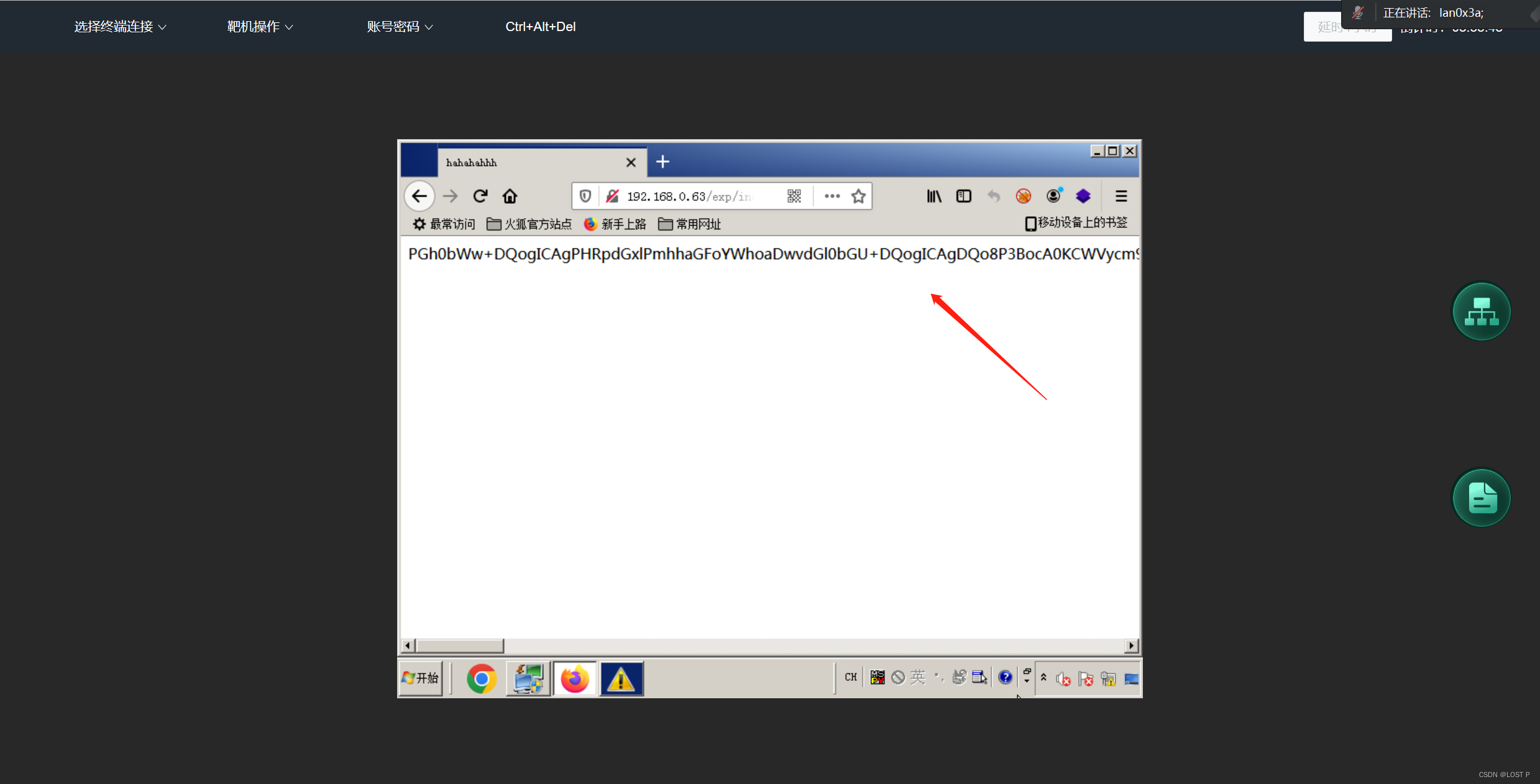The width and height of the screenshot is (1540, 784).
Task: Bookmark this page with the star icon
Action: pyautogui.click(x=858, y=196)
